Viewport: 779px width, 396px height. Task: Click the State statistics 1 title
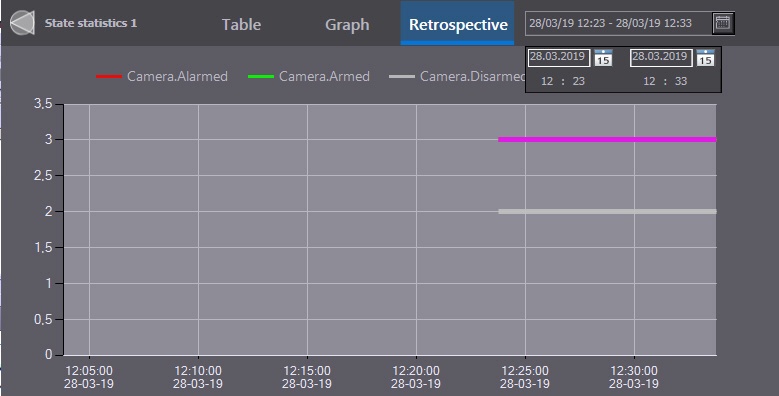[91, 23]
